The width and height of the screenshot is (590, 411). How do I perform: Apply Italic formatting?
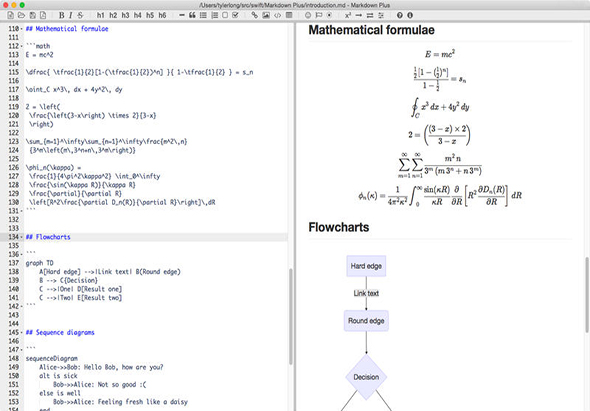(70, 15)
